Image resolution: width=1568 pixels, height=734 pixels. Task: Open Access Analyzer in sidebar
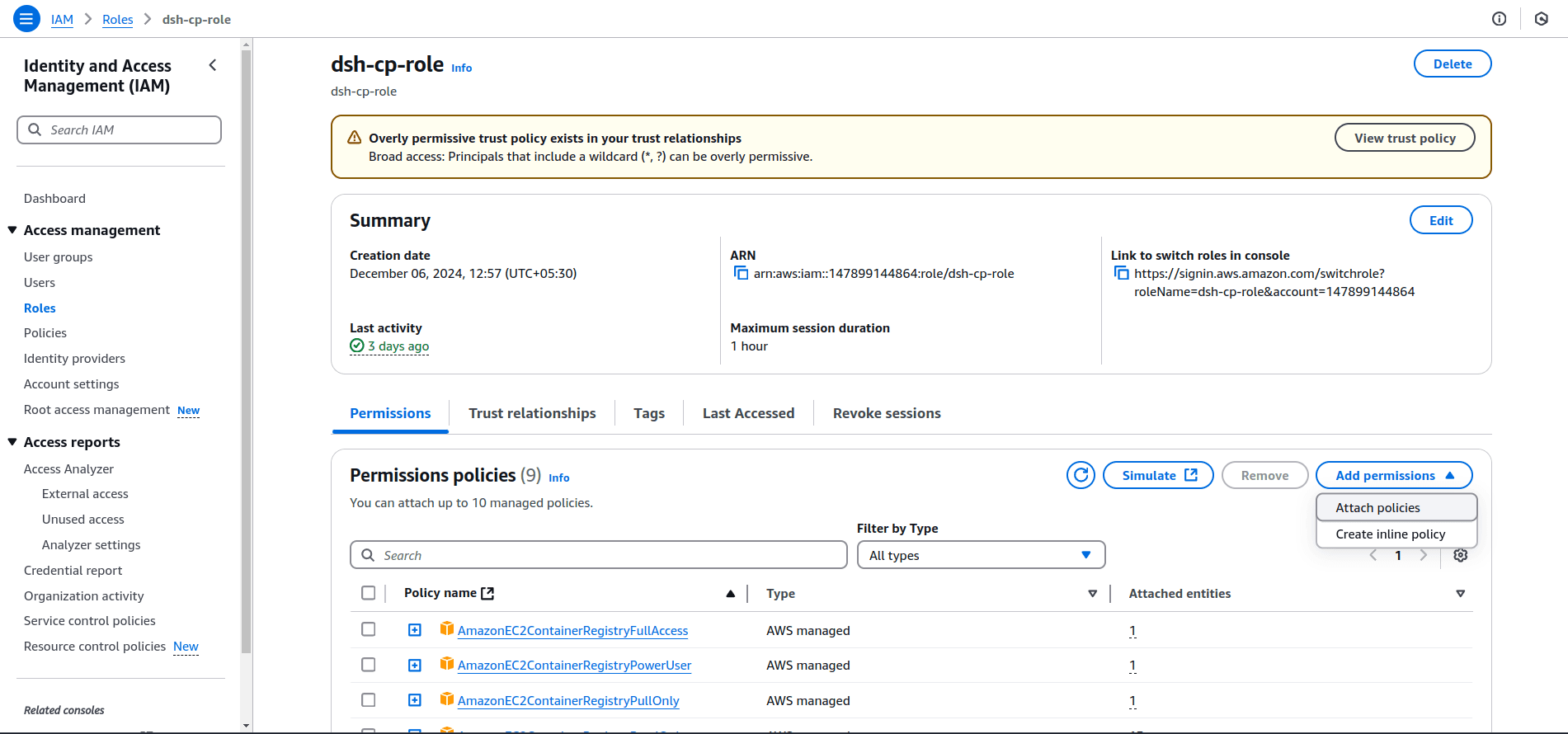(68, 468)
